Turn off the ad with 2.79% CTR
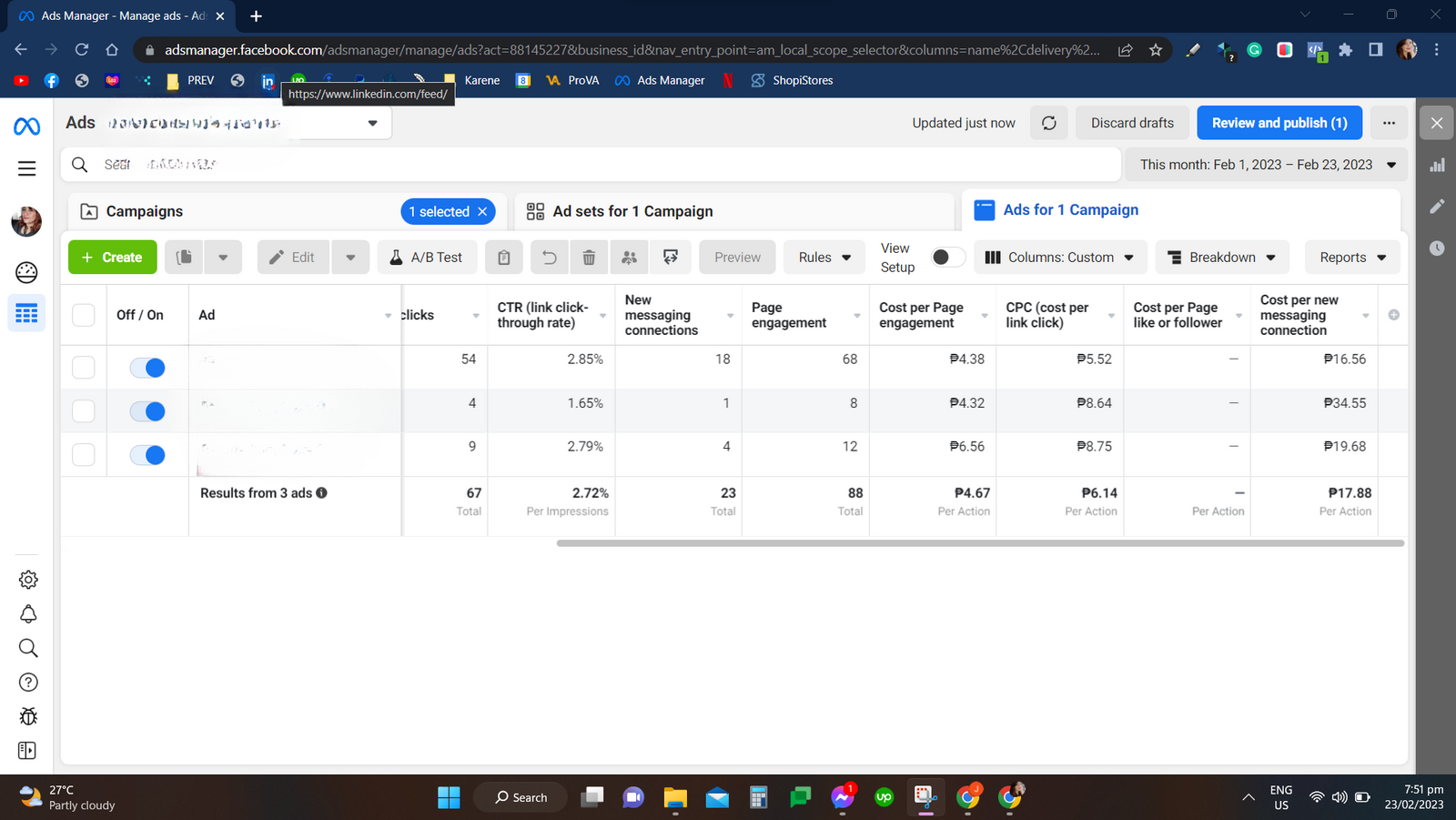The height and width of the screenshot is (820, 1456). 147,455
